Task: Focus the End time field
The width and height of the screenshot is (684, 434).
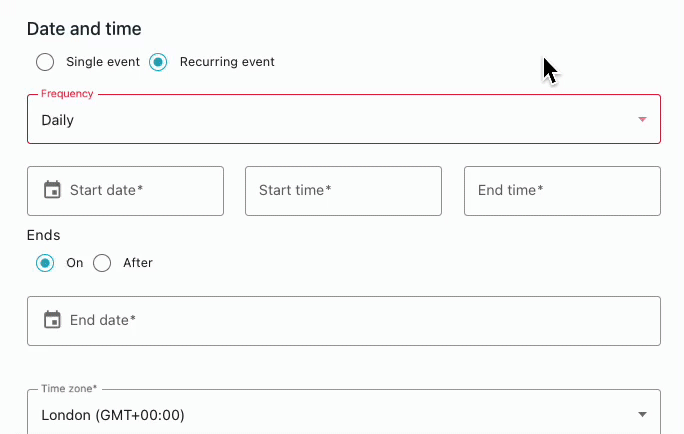Action: [x=562, y=191]
